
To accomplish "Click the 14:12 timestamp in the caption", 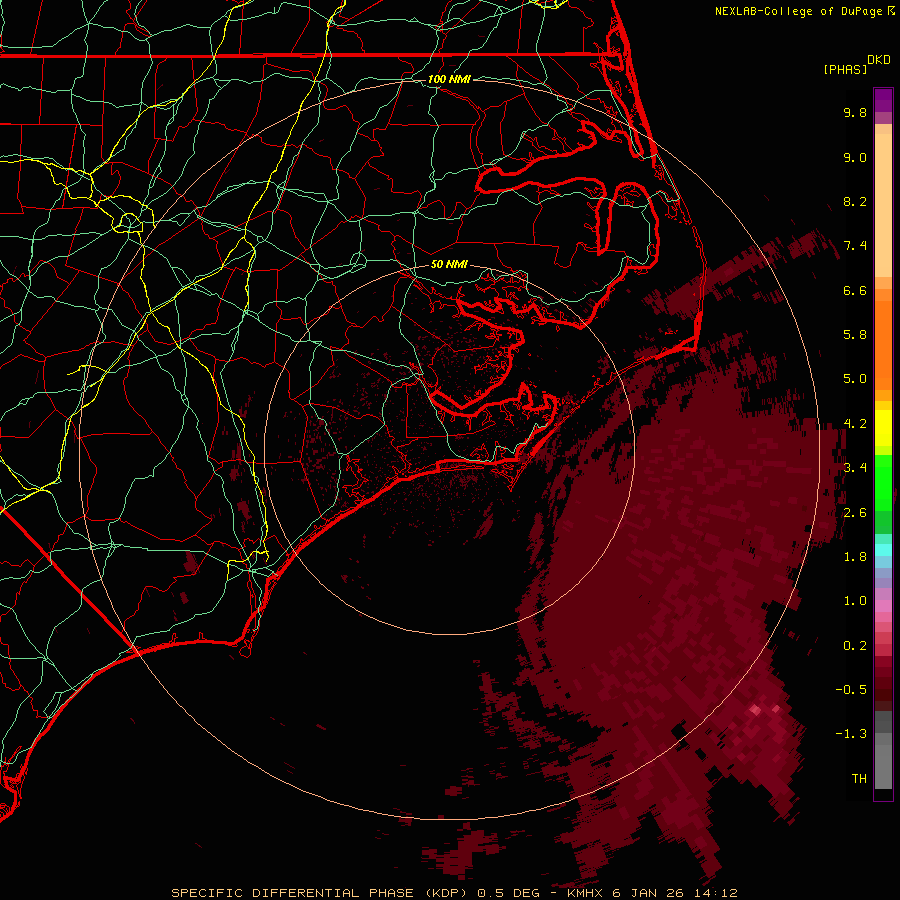I will pyautogui.click(x=717, y=893).
